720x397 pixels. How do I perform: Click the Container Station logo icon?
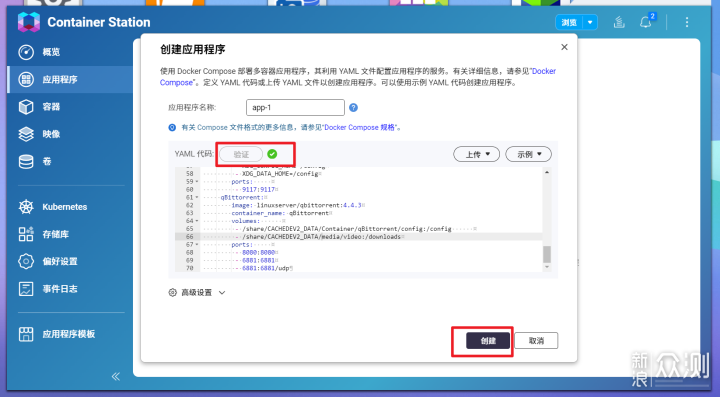(x=28, y=22)
